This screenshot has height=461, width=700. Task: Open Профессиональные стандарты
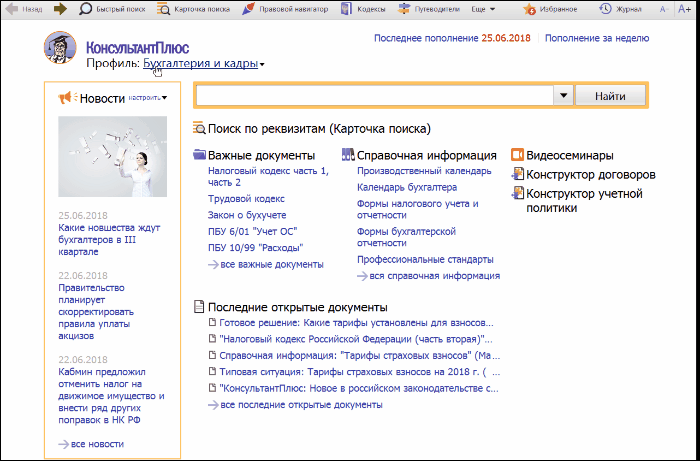(x=425, y=259)
